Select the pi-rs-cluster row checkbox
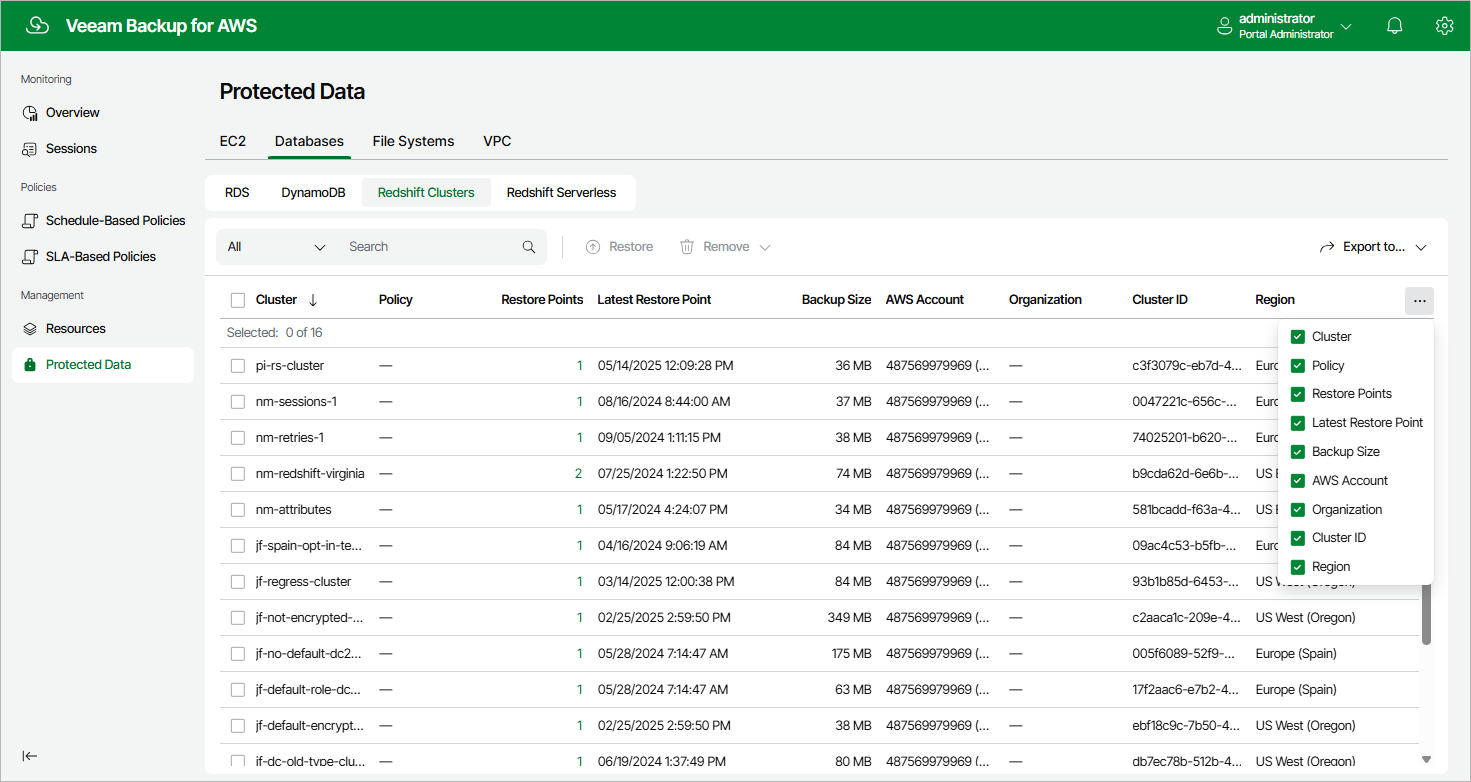The height and width of the screenshot is (782, 1471). tap(238, 366)
